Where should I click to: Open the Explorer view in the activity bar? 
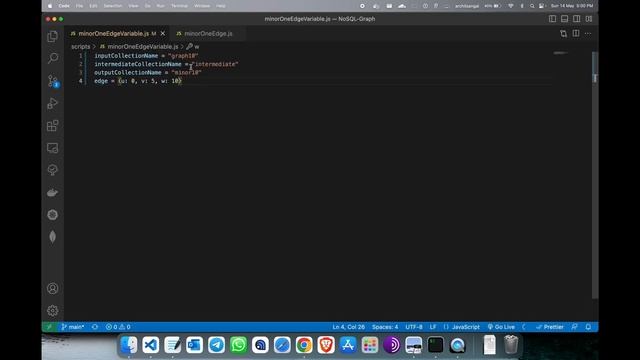coord(53,36)
